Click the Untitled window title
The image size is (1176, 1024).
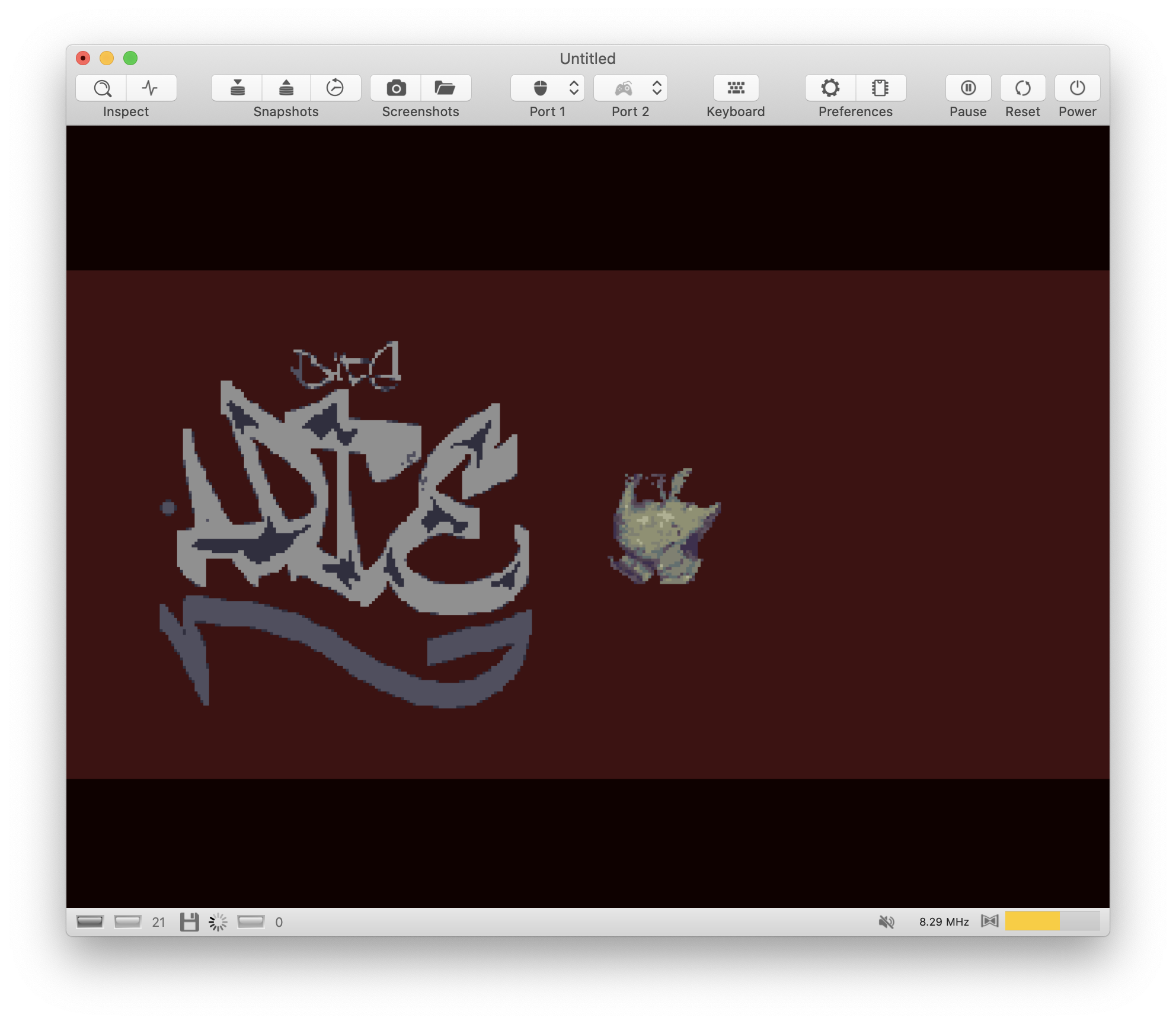click(587, 58)
